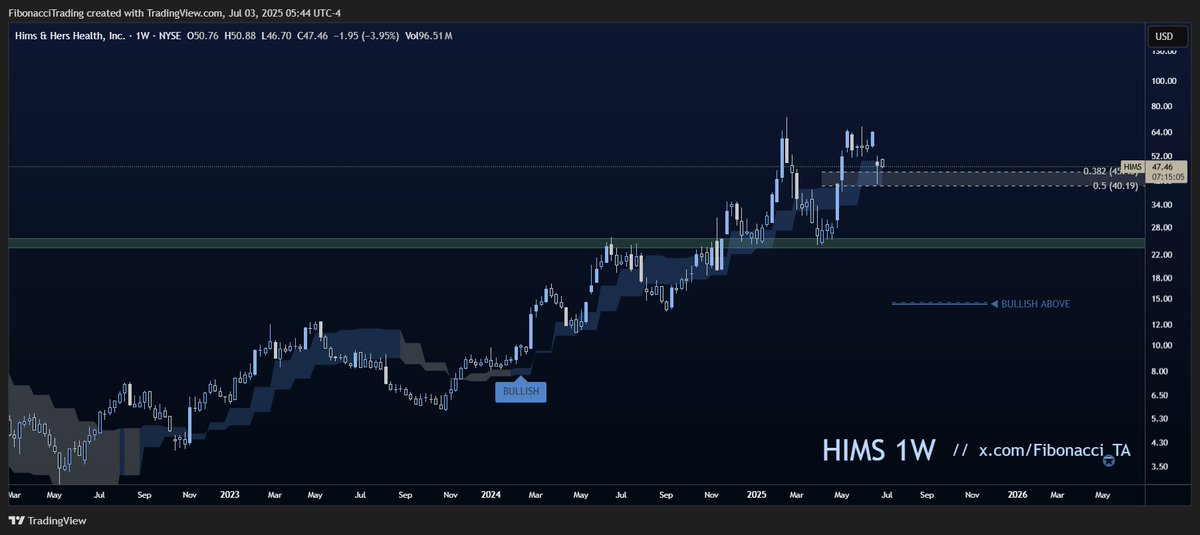The image size is (1200, 535).
Task: Click the NYSE exchange label
Action: coord(169,36)
